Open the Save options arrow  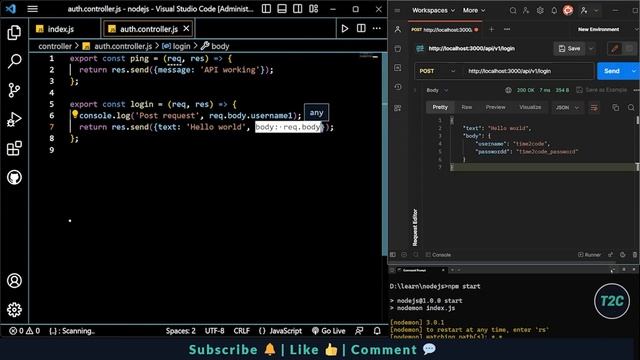click(591, 49)
